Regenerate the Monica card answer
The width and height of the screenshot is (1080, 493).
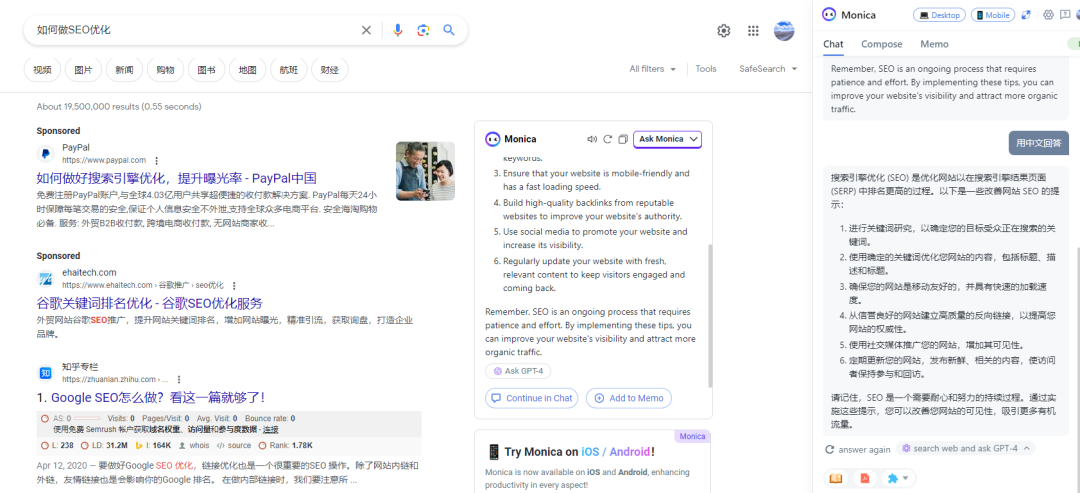[x=608, y=139]
